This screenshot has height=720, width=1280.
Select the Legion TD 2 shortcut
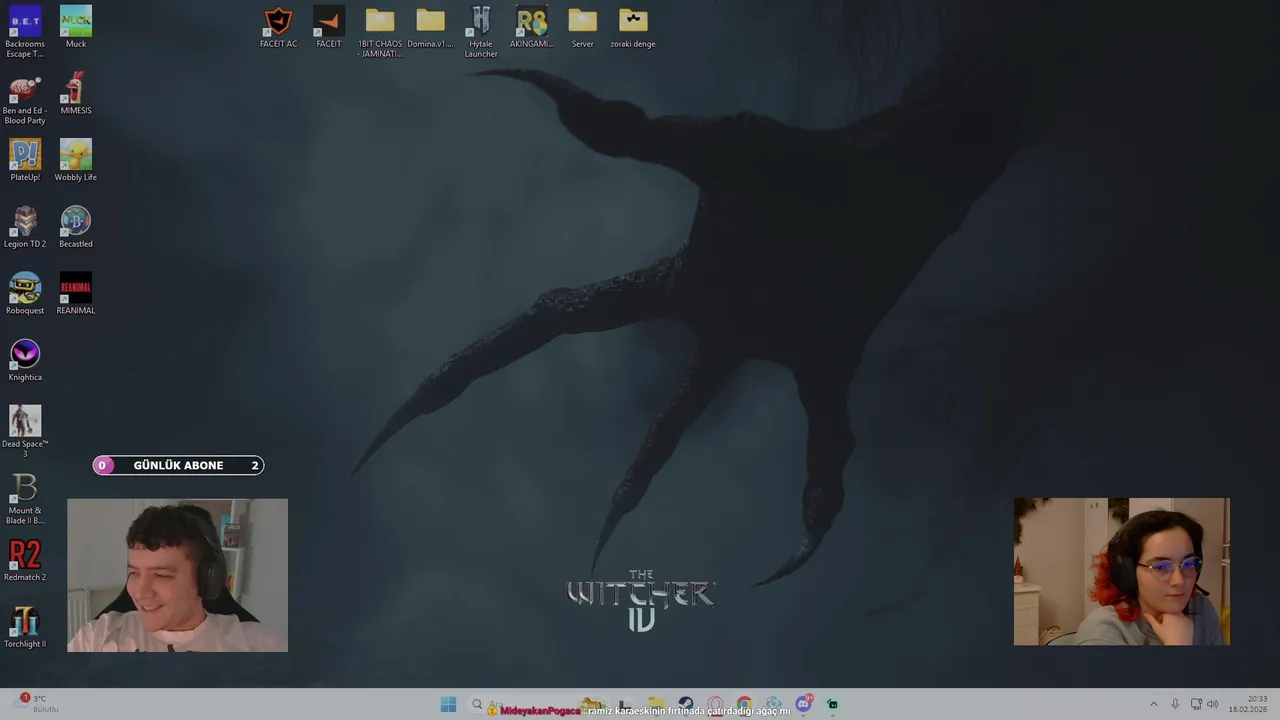[x=25, y=227]
